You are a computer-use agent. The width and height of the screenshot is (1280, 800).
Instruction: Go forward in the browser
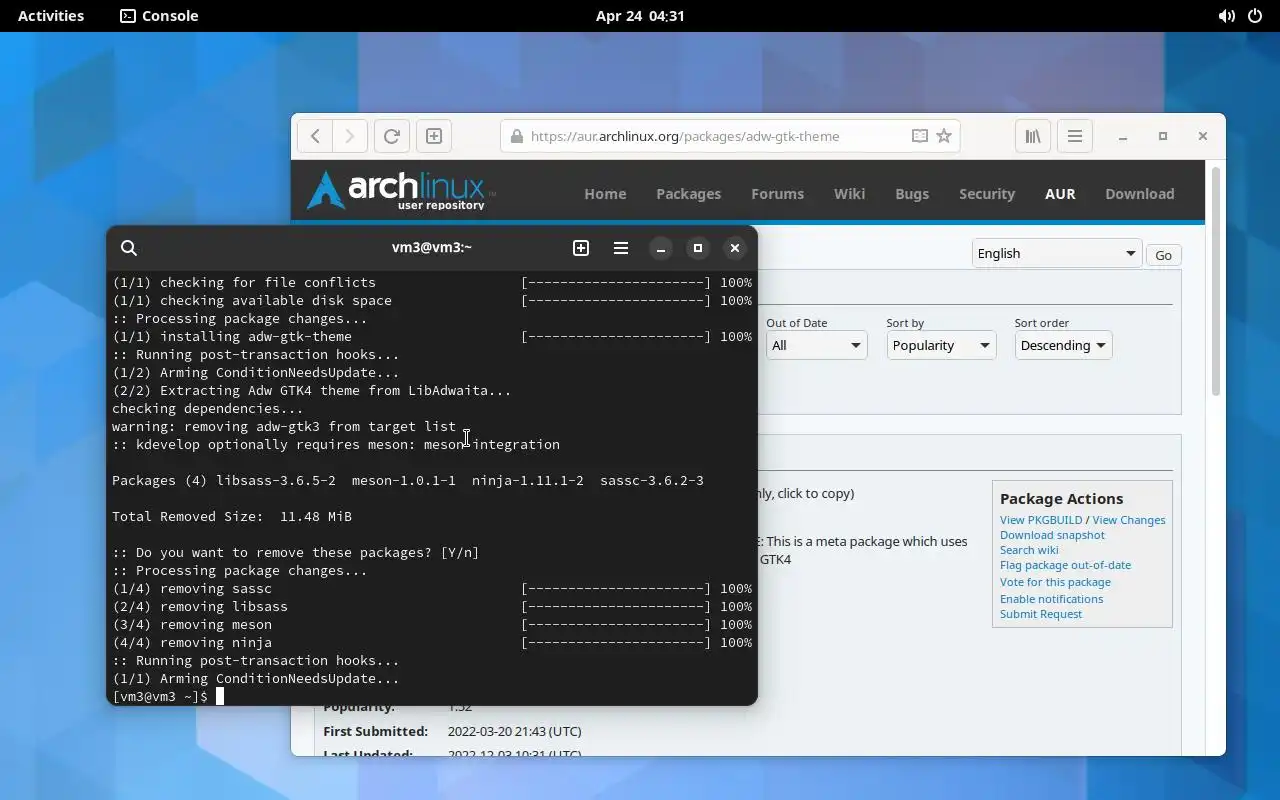tap(349, 136)
